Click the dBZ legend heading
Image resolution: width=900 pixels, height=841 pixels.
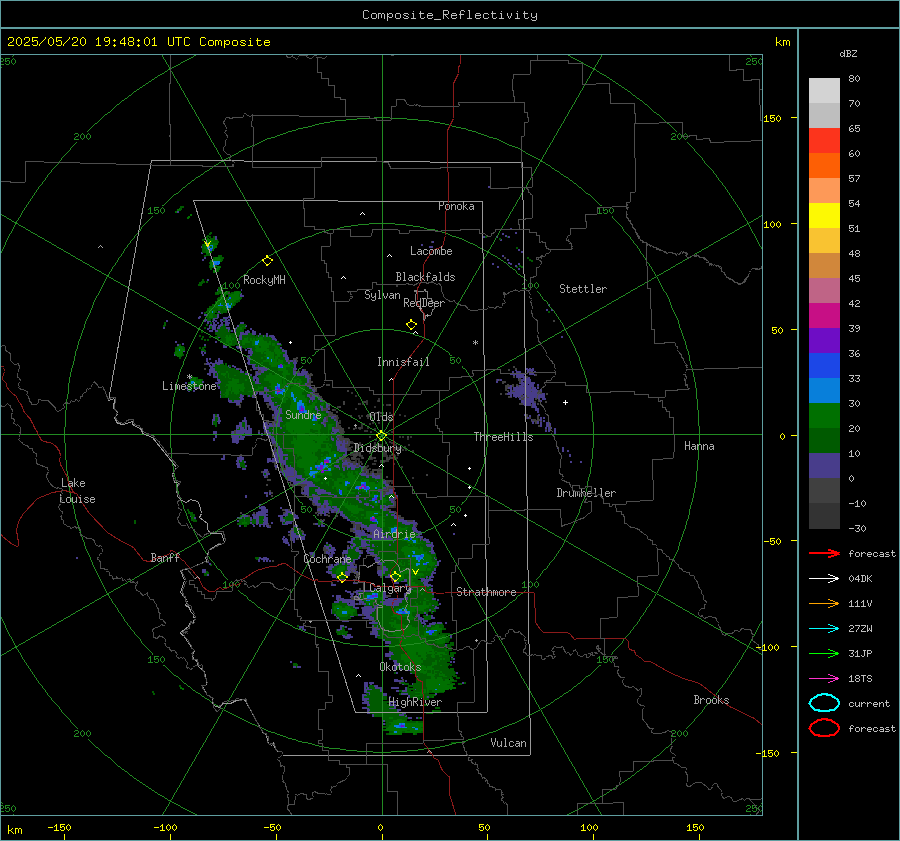point(848,53)
